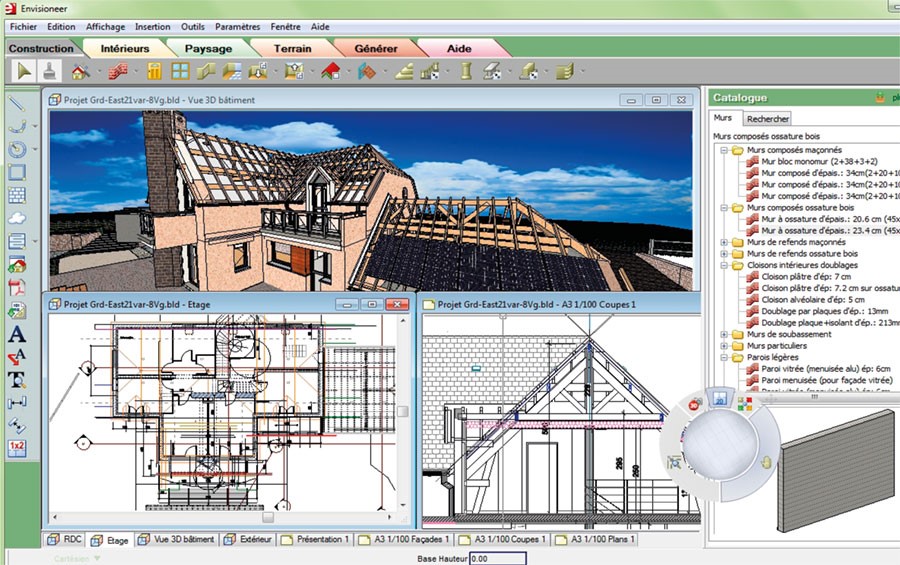Viewport: 900px width, 565px height.
Task: Select the large text 'A' tool
Action: (x=16, y=336)
